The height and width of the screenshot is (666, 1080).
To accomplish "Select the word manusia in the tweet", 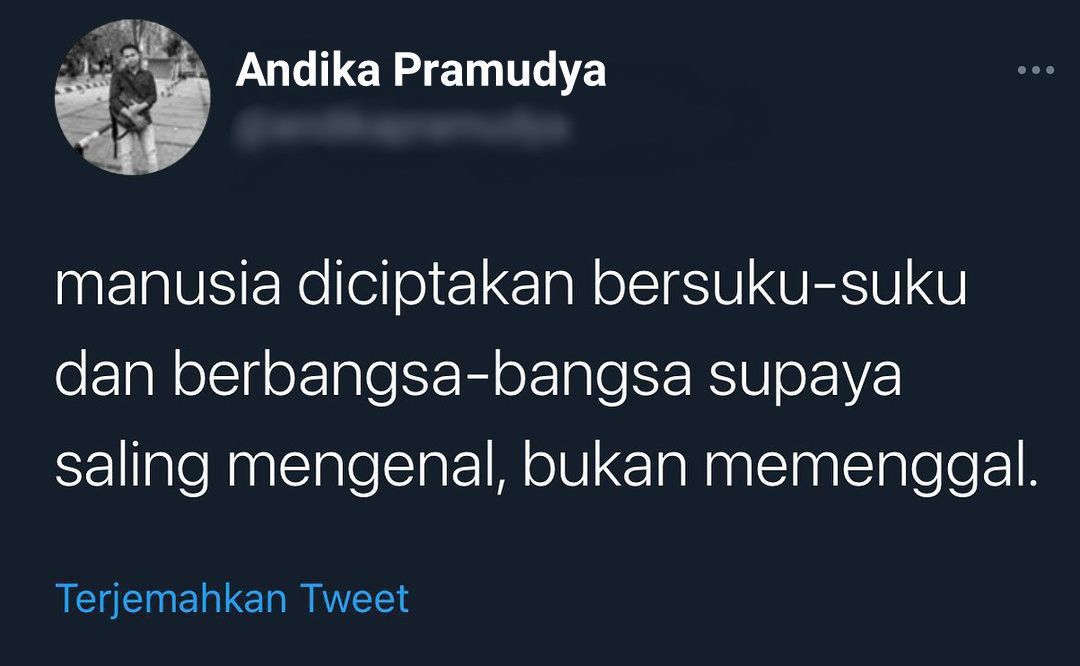I will click(x=168, y=284).
